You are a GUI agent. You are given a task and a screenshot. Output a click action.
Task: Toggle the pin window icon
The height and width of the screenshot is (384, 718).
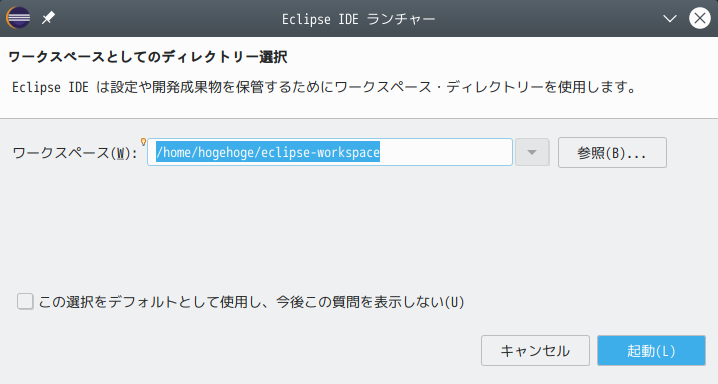(48, 18)
